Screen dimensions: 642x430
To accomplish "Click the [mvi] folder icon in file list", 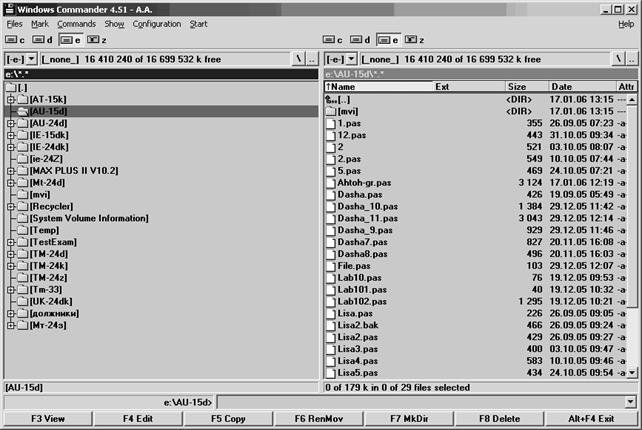I will (331, 111).
